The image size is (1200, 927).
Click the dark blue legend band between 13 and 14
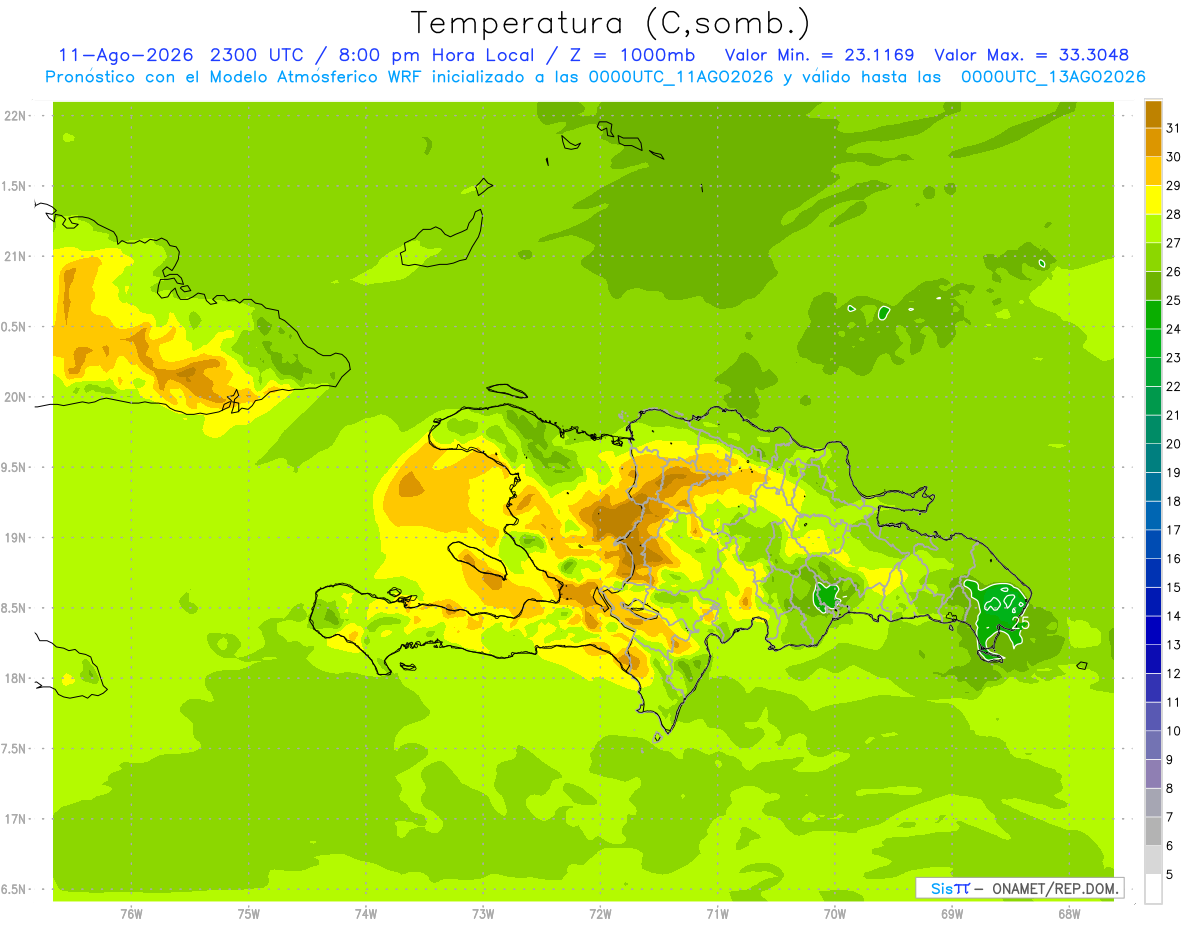1153,630
